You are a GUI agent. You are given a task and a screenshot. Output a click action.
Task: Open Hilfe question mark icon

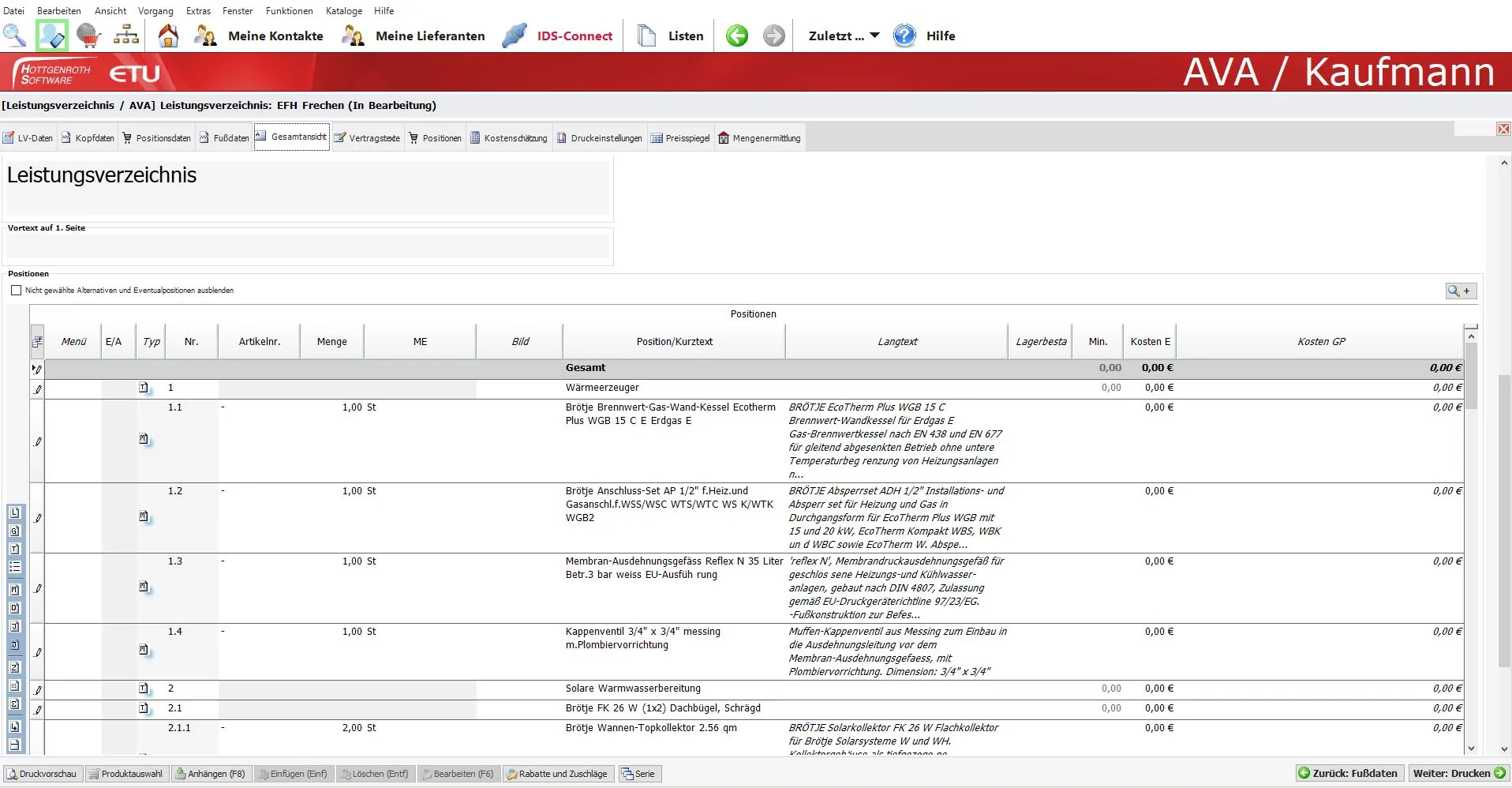pyautogui.click(x=904, y=36)
